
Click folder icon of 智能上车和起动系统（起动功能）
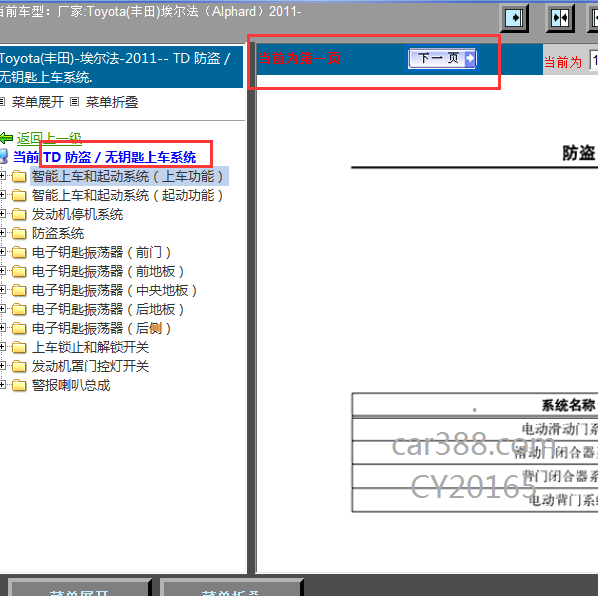point(19,195)
